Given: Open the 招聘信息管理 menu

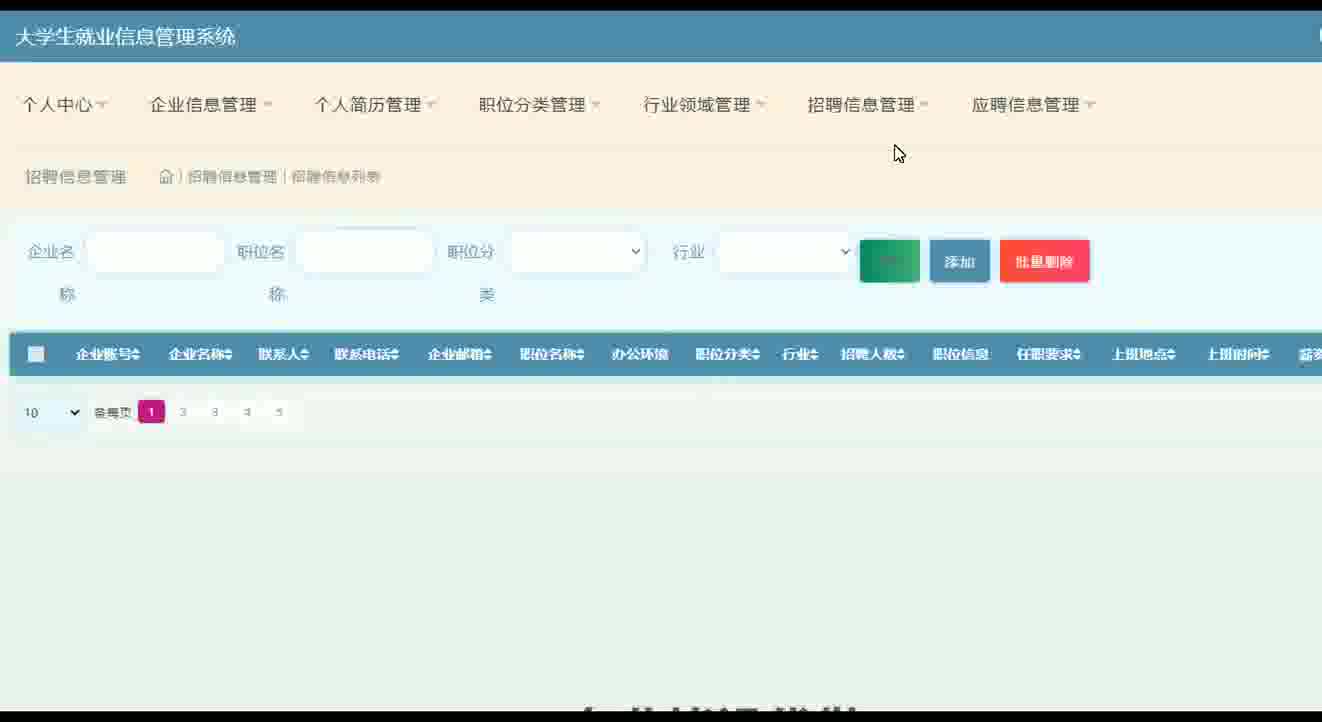Looking at the screenshot, I should [868, 105].
